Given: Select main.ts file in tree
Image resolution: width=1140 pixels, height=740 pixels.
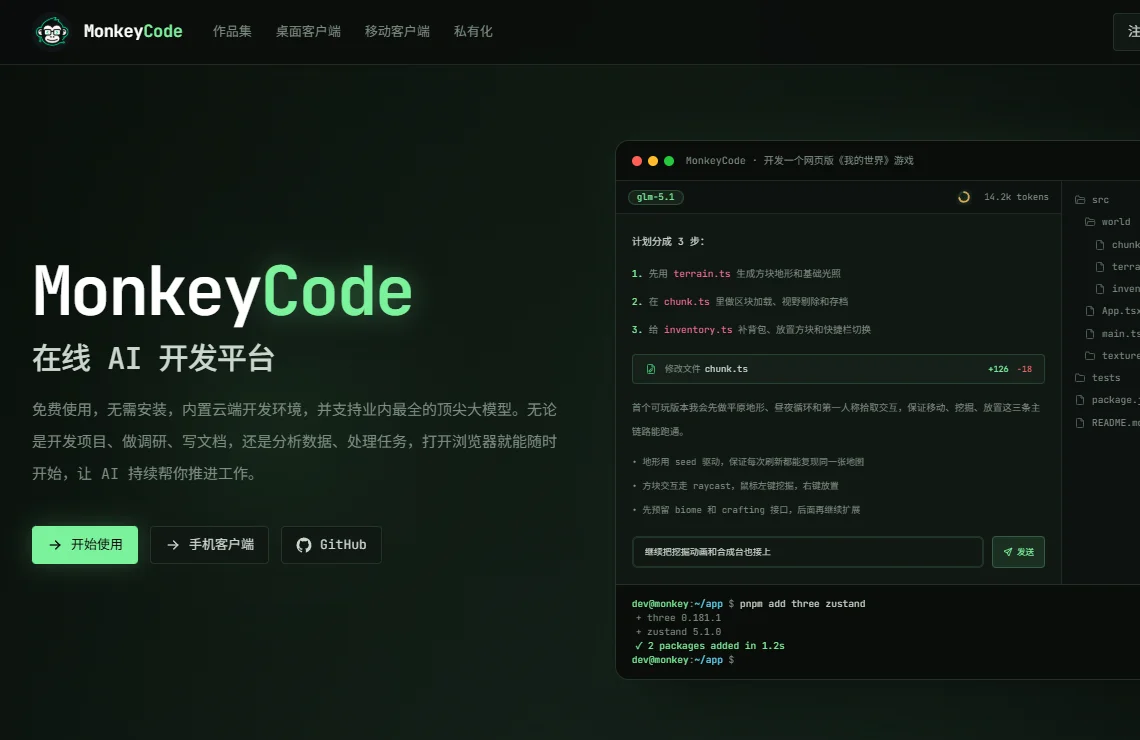Looking at the screenshot, I should point(1112,334).
